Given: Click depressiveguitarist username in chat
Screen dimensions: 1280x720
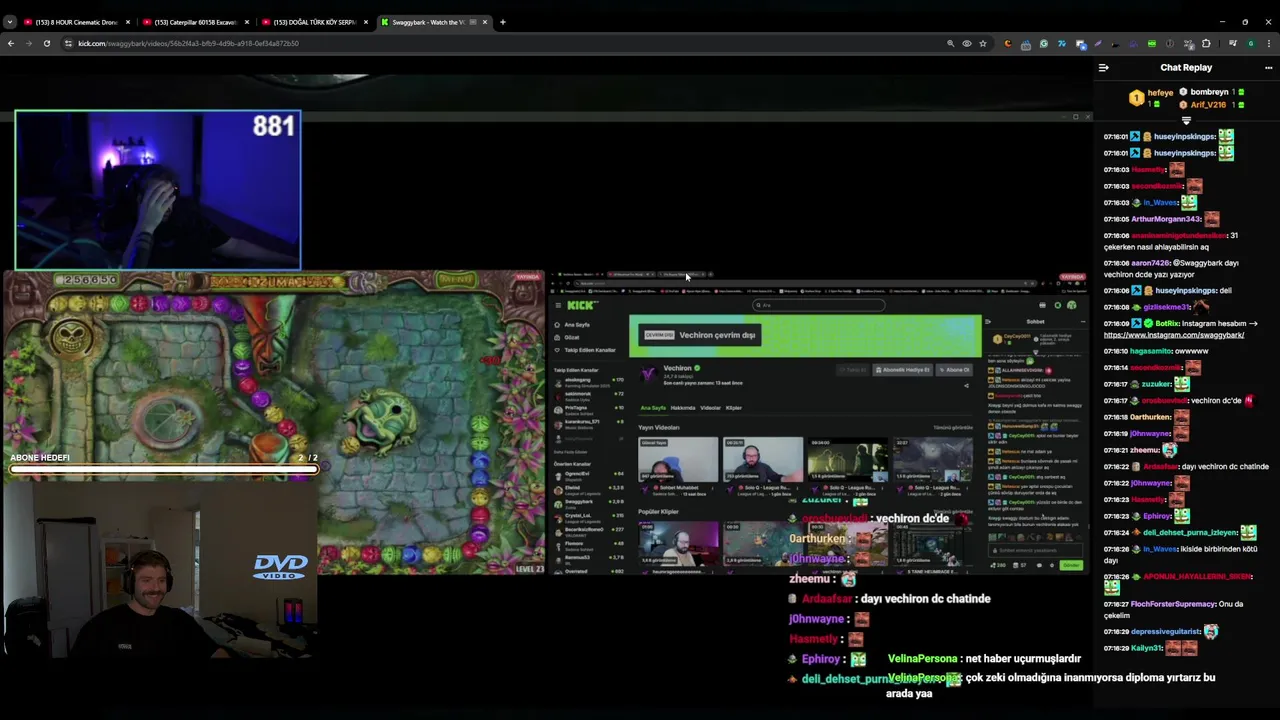Looking at the screenshot, I should tap(1165, 632).
